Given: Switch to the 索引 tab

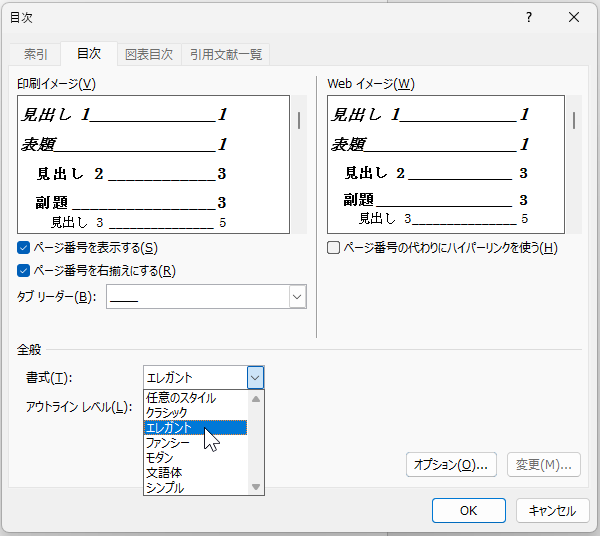Looking at the screenshot, I should [x=35, y=54].
